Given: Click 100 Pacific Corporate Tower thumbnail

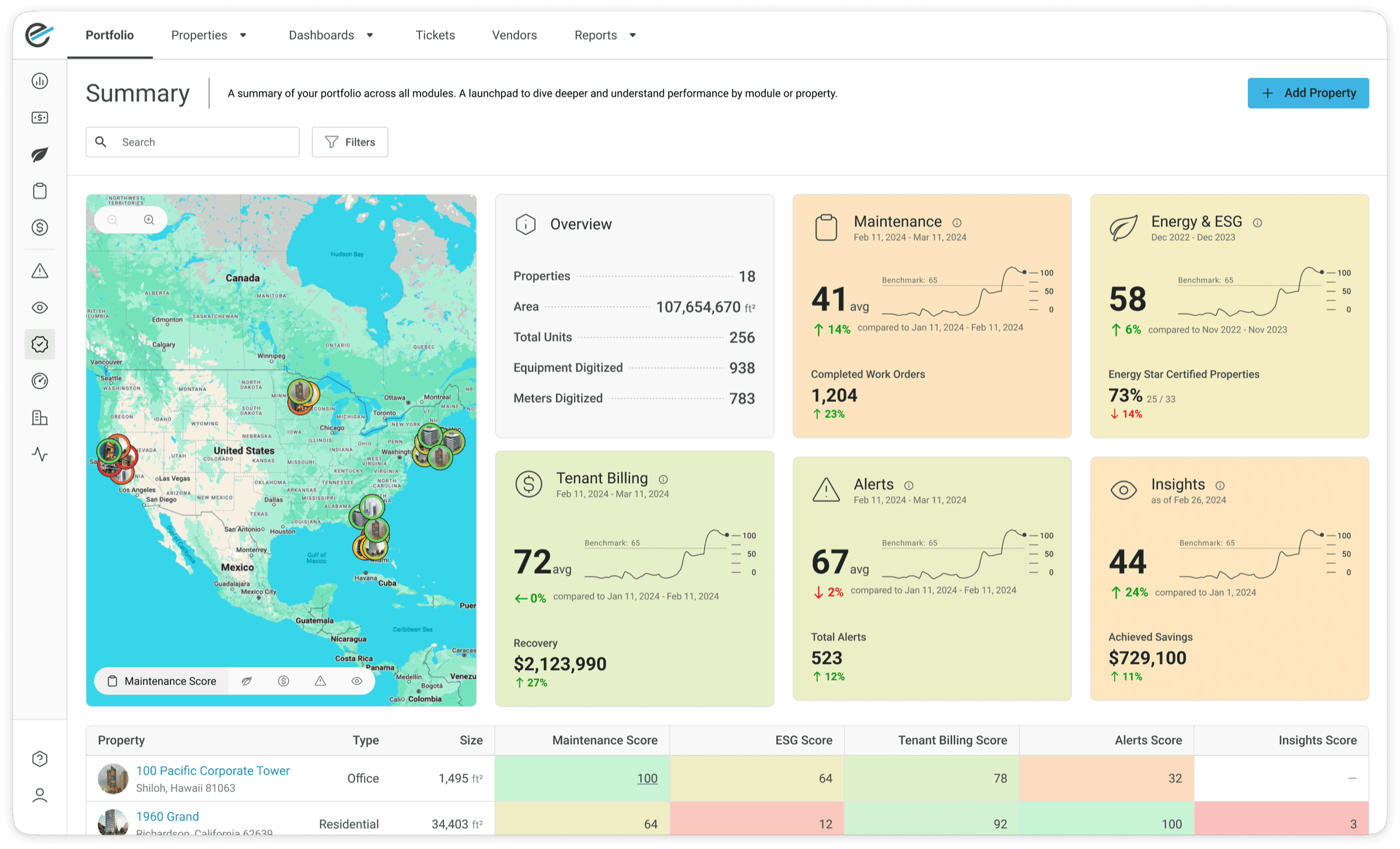Looking at the screenshot, I should click(x=113, y=778).
